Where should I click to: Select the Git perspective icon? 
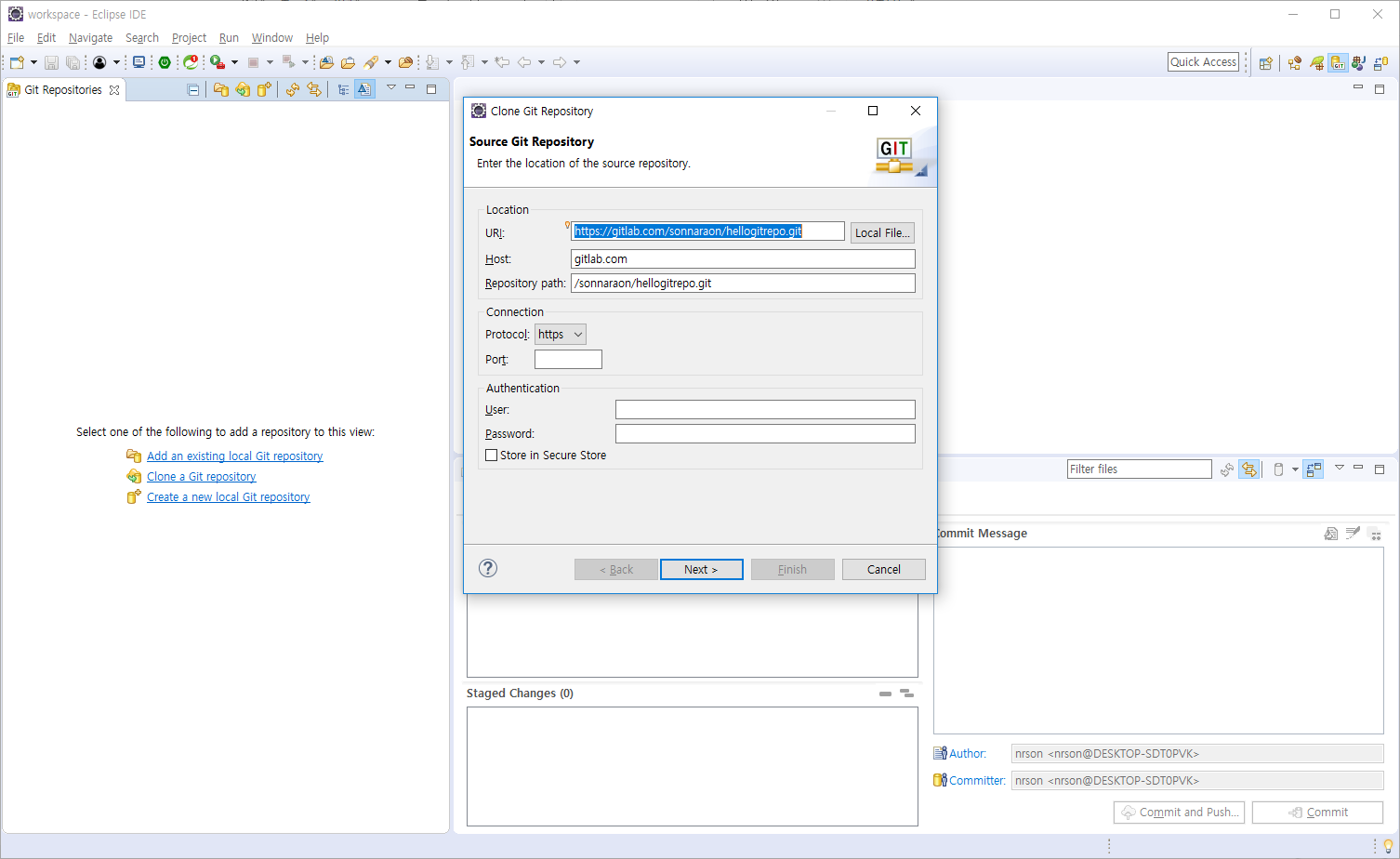[x=1338, y=63]
